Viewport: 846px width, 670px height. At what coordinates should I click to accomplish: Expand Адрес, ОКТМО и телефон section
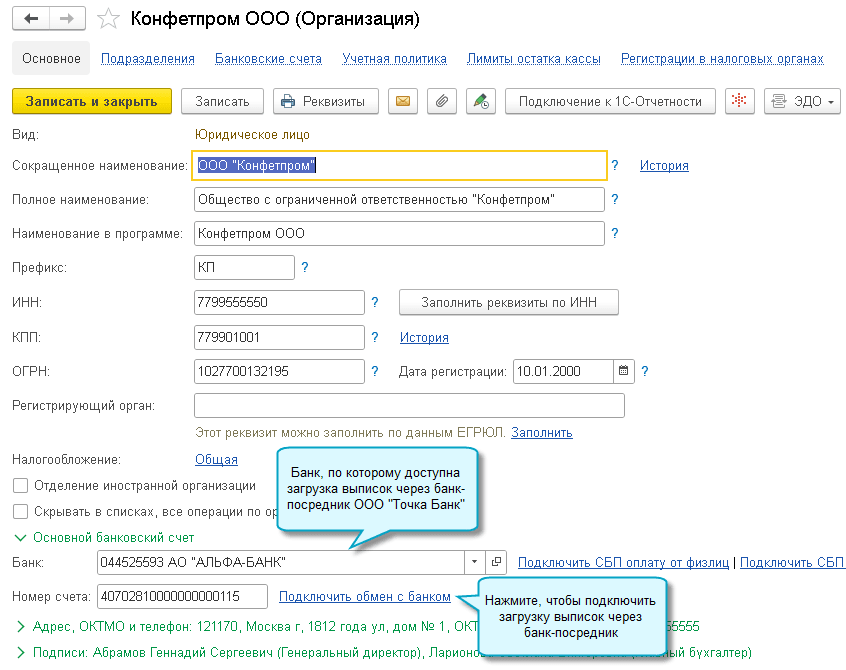21,626
